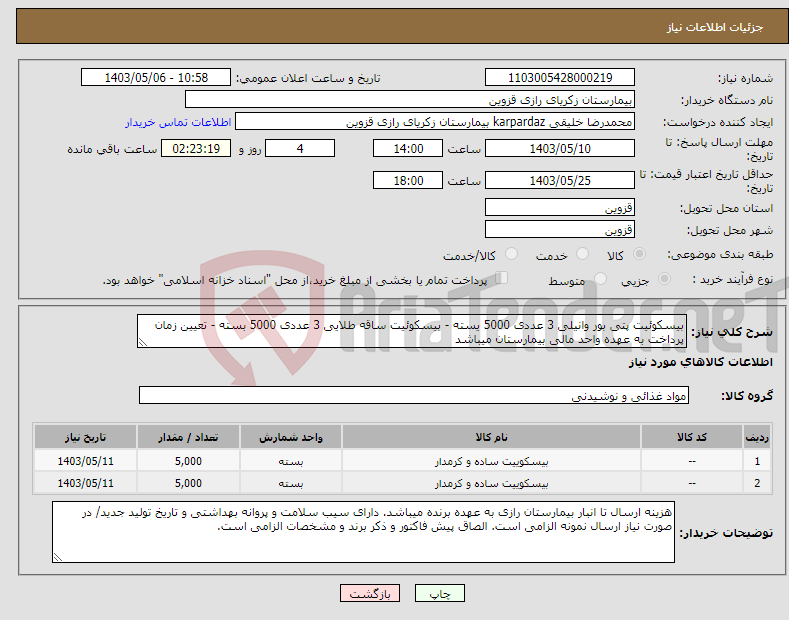Click row 1 date 1403/05/11
The height and width of the screenshot is (620, 789).
86,461
